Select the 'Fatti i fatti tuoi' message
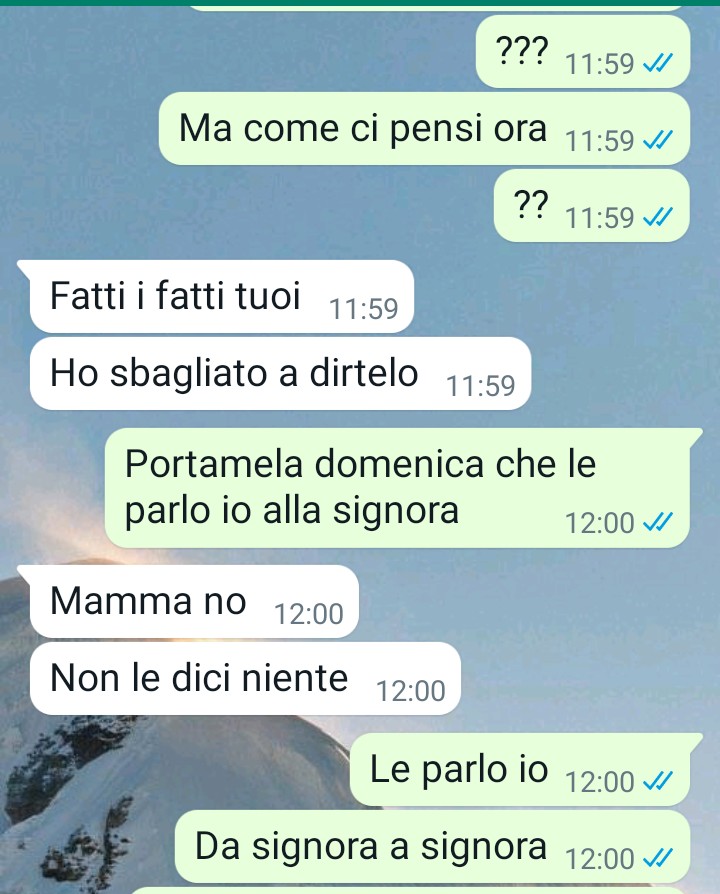This screenshot has height=894, width=720. [222, 296]
